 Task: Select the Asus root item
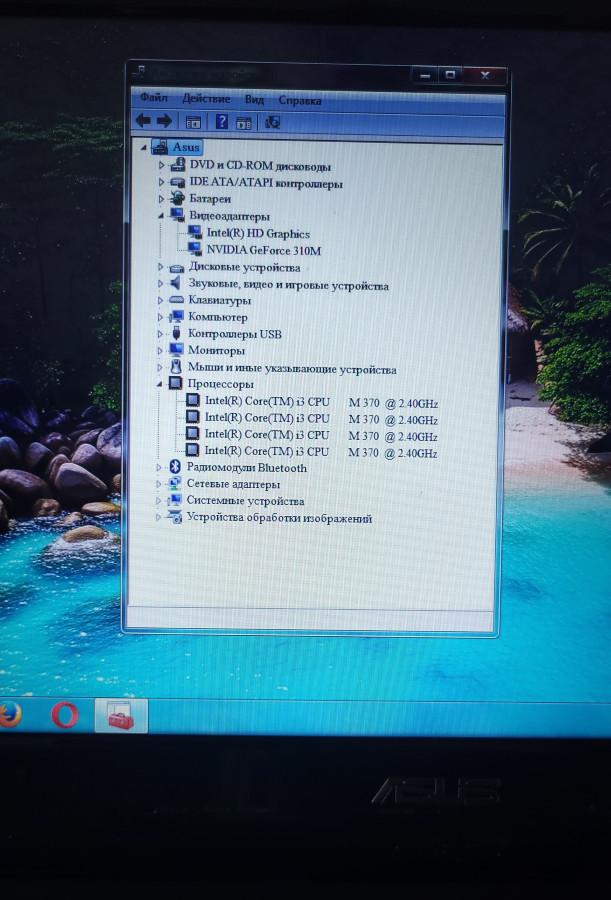(x=186, y=147)
